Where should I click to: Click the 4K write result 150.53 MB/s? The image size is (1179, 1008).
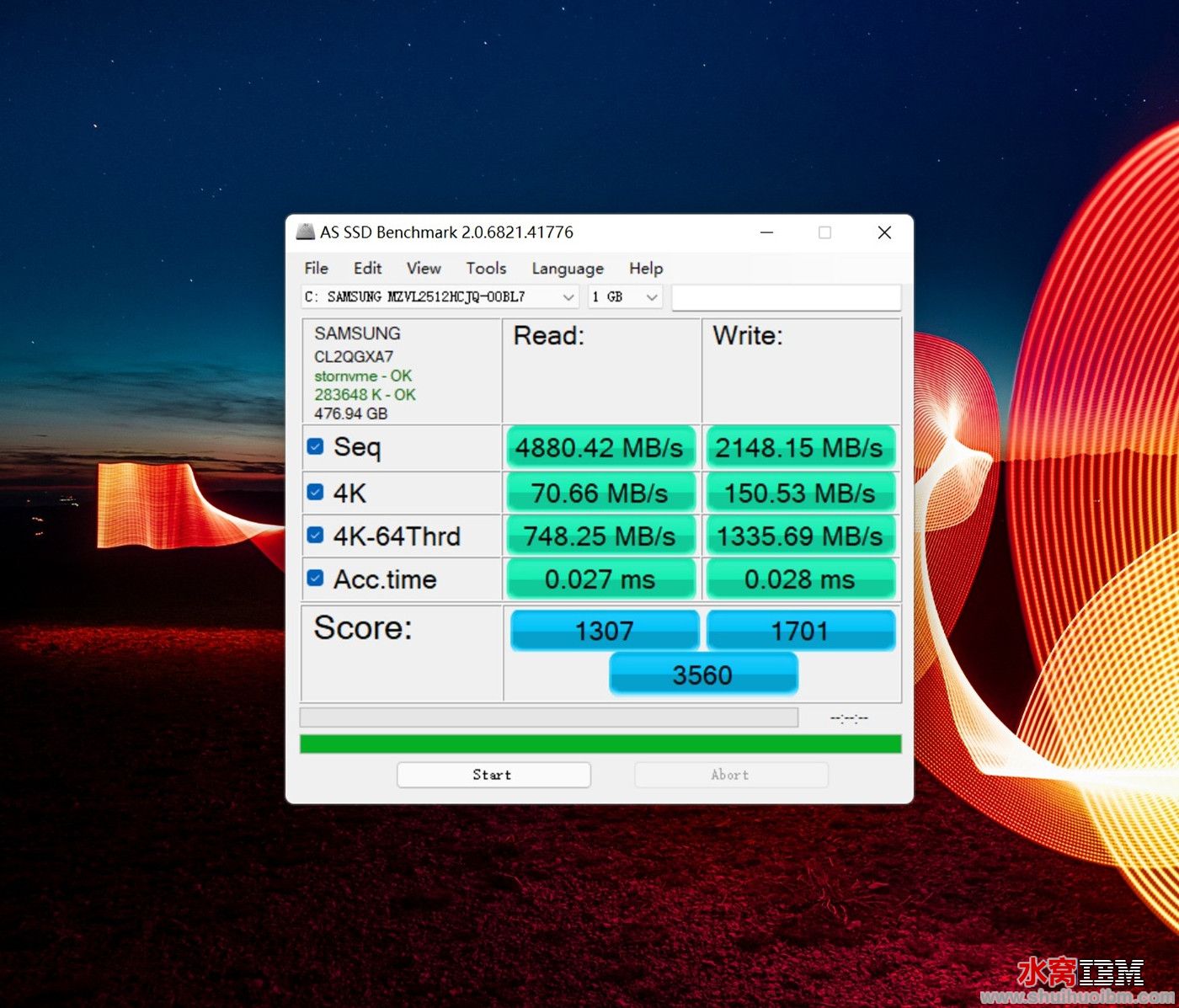[x=799, y=493]
